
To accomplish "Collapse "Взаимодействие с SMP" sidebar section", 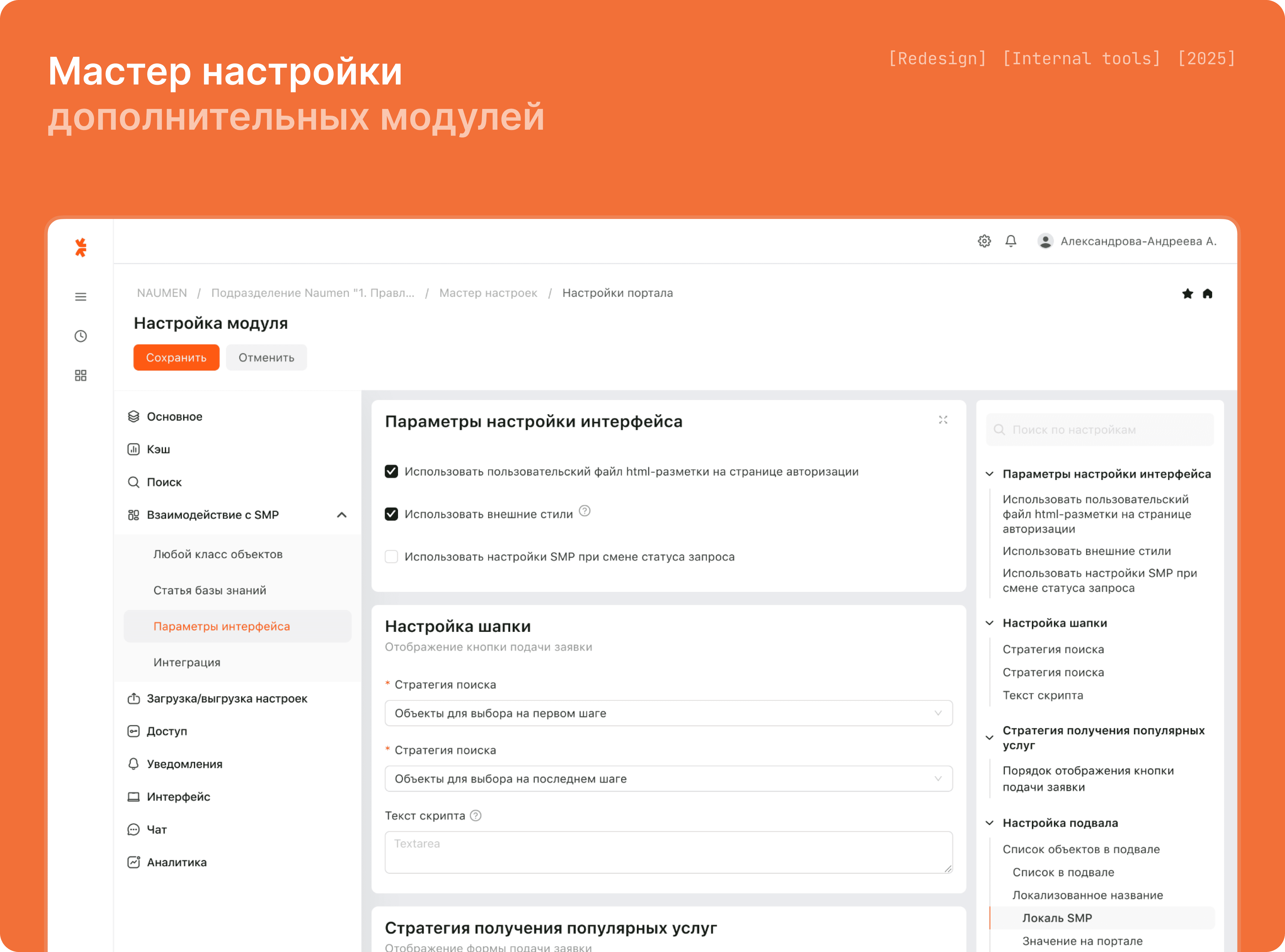I will (x=342, y=515).
